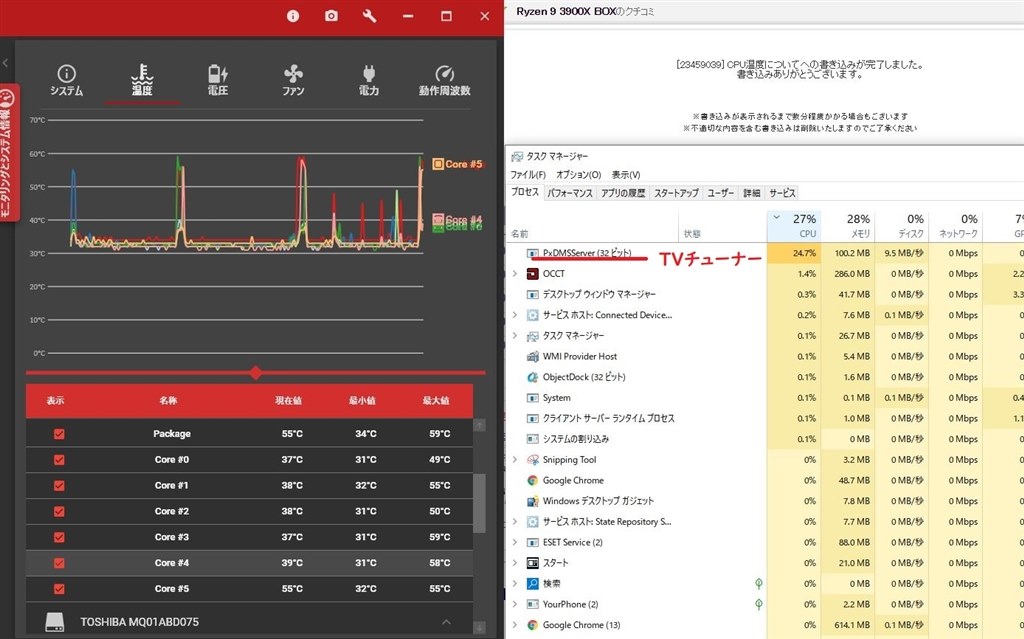Click the ObjectDock (32 ビット) process icon
Screen dimensions: 1024x639
click(532, 377)
